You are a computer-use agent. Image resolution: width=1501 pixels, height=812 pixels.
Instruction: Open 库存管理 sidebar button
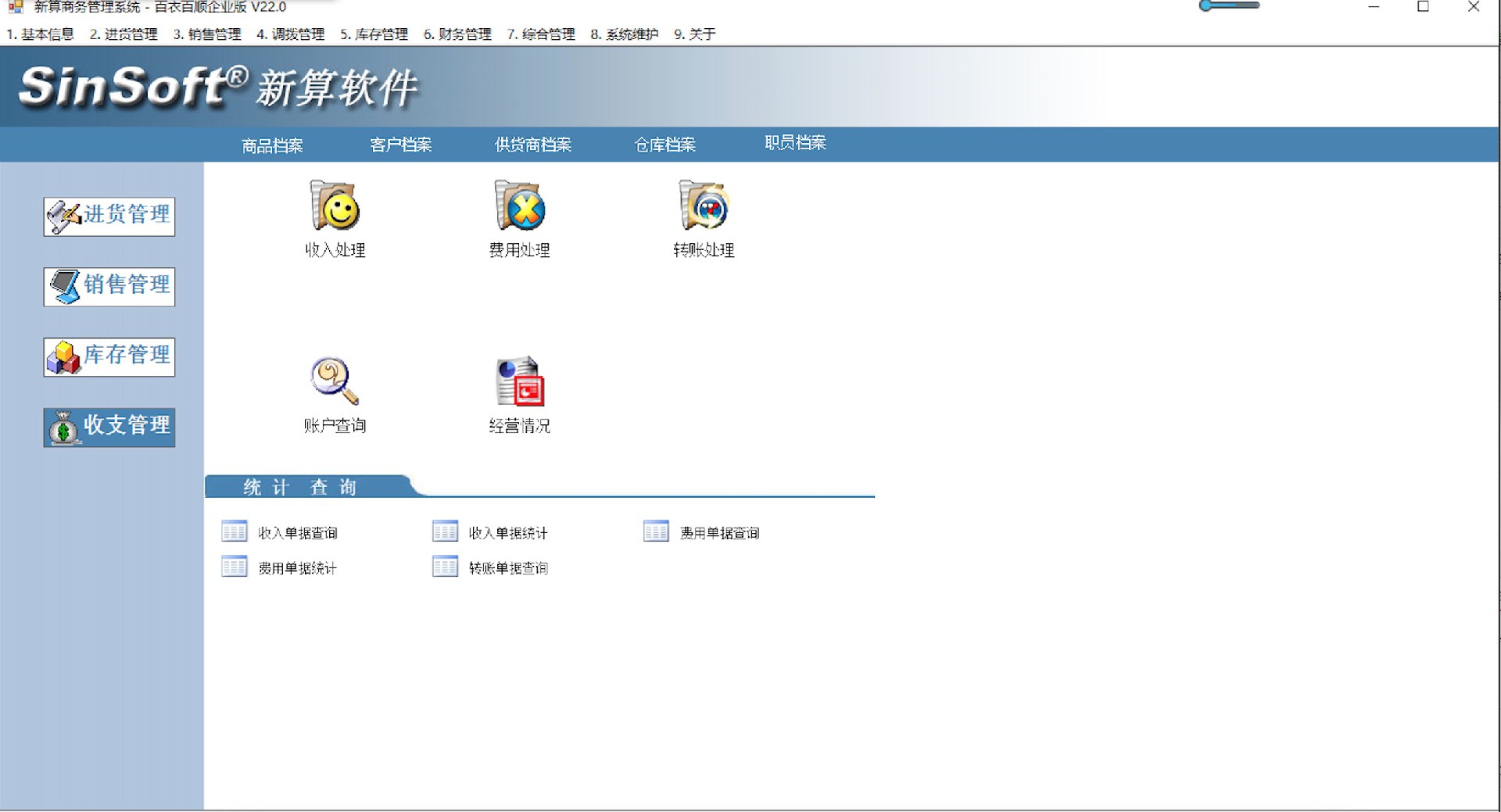[109, 357]
